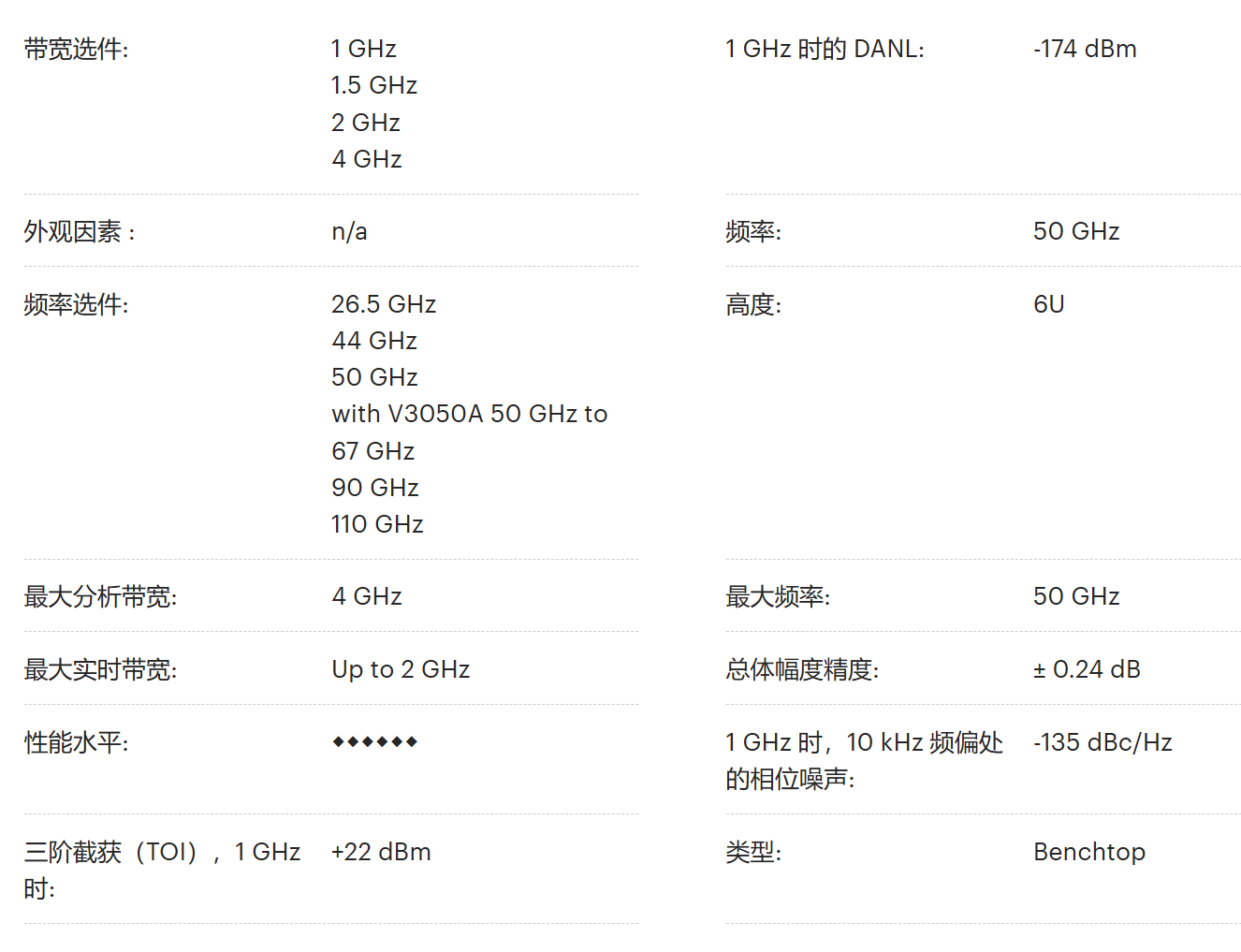
Task: Click the 110 GHz frequency option
Action: (x=377, y=524)
